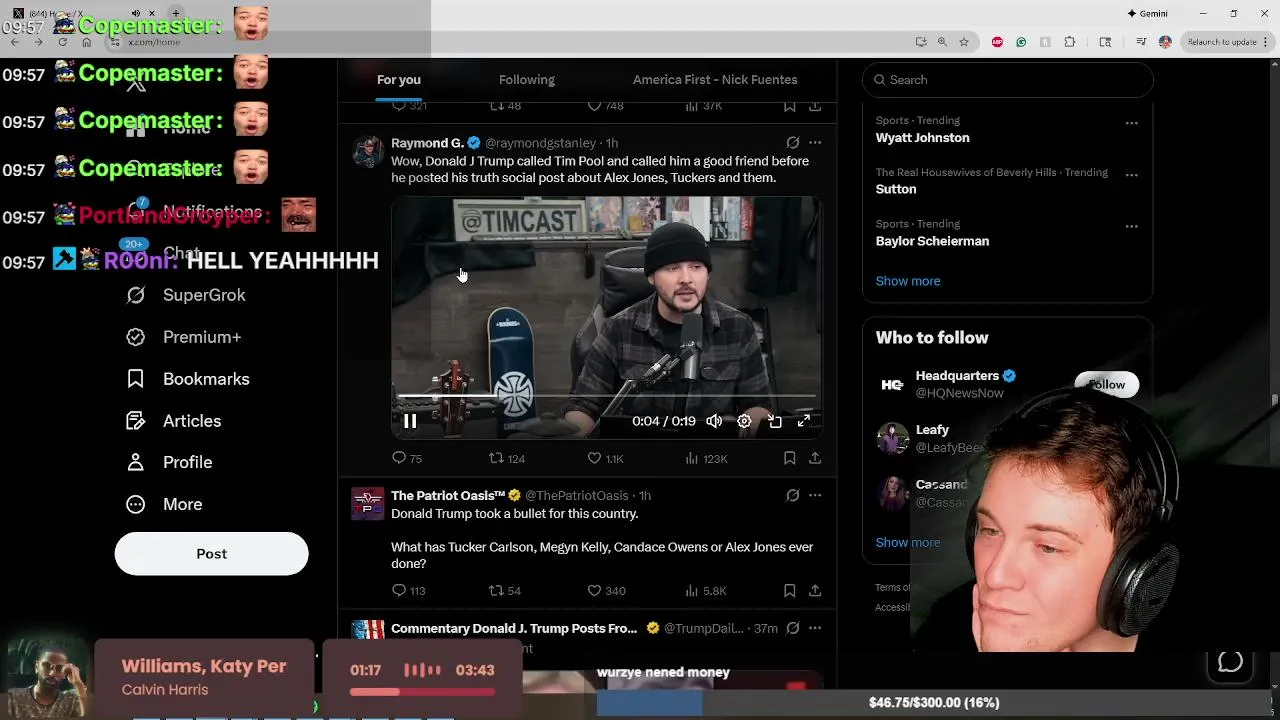
Task: Open America First - Nick Fuentes tab
Action: [715, 80]
